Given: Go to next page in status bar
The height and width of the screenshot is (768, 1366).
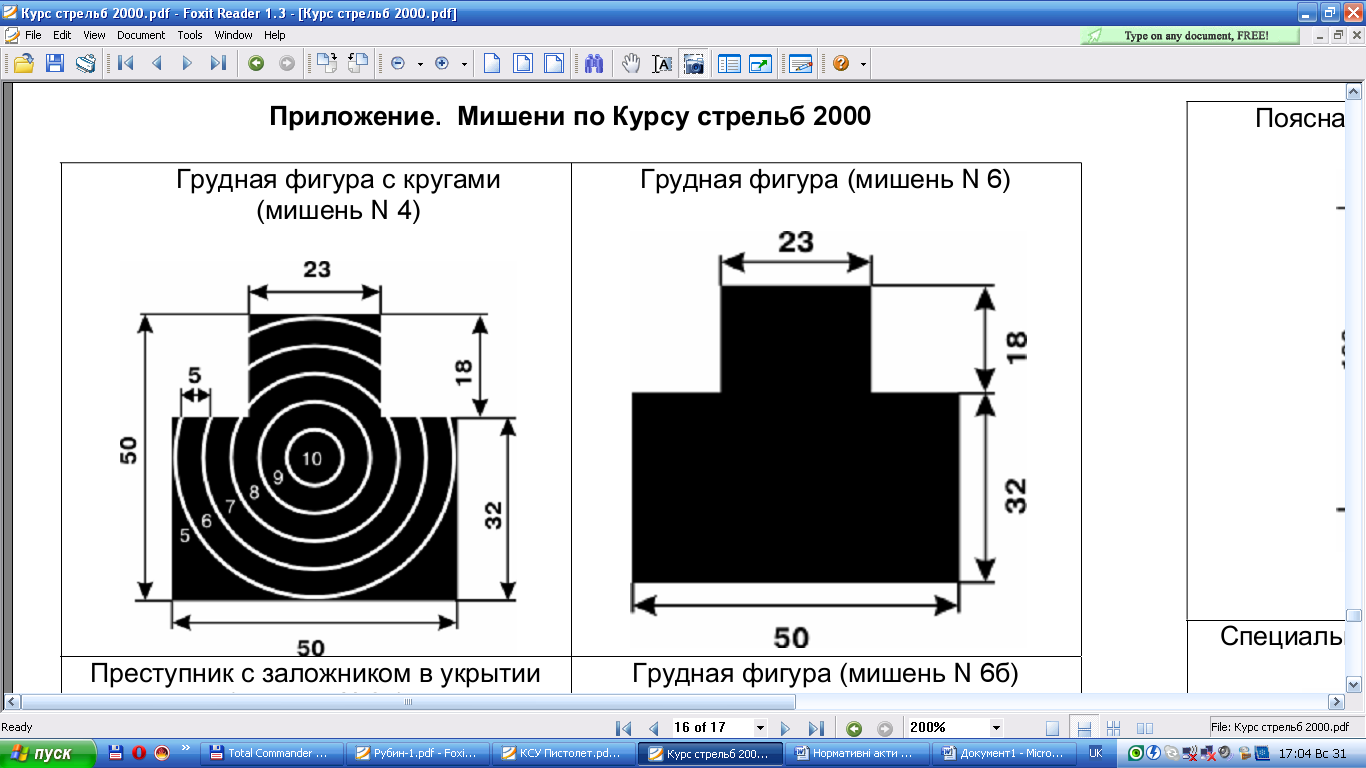Looking at the screenshot, I should click(785, 728).
